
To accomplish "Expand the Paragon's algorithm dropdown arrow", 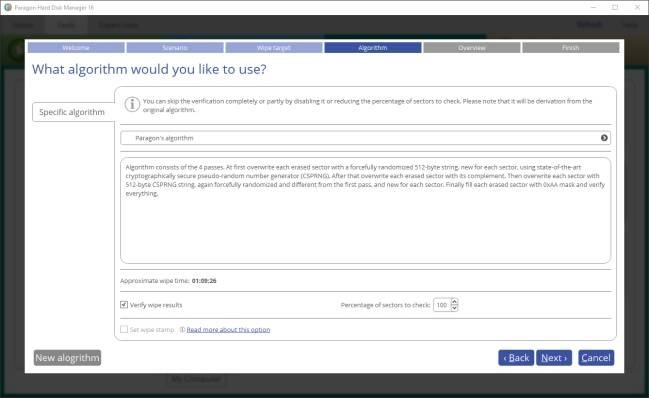I will pos(604,138).
